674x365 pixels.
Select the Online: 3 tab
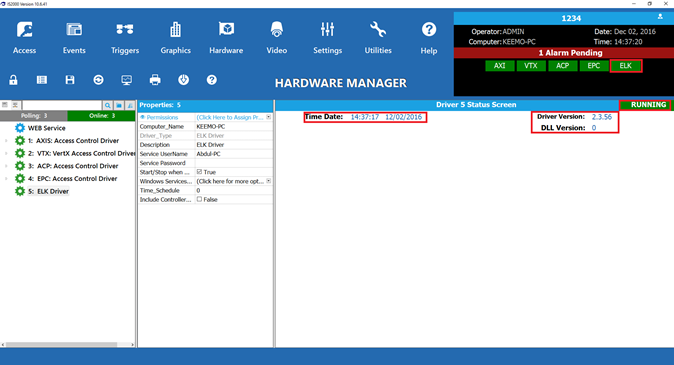101,116
